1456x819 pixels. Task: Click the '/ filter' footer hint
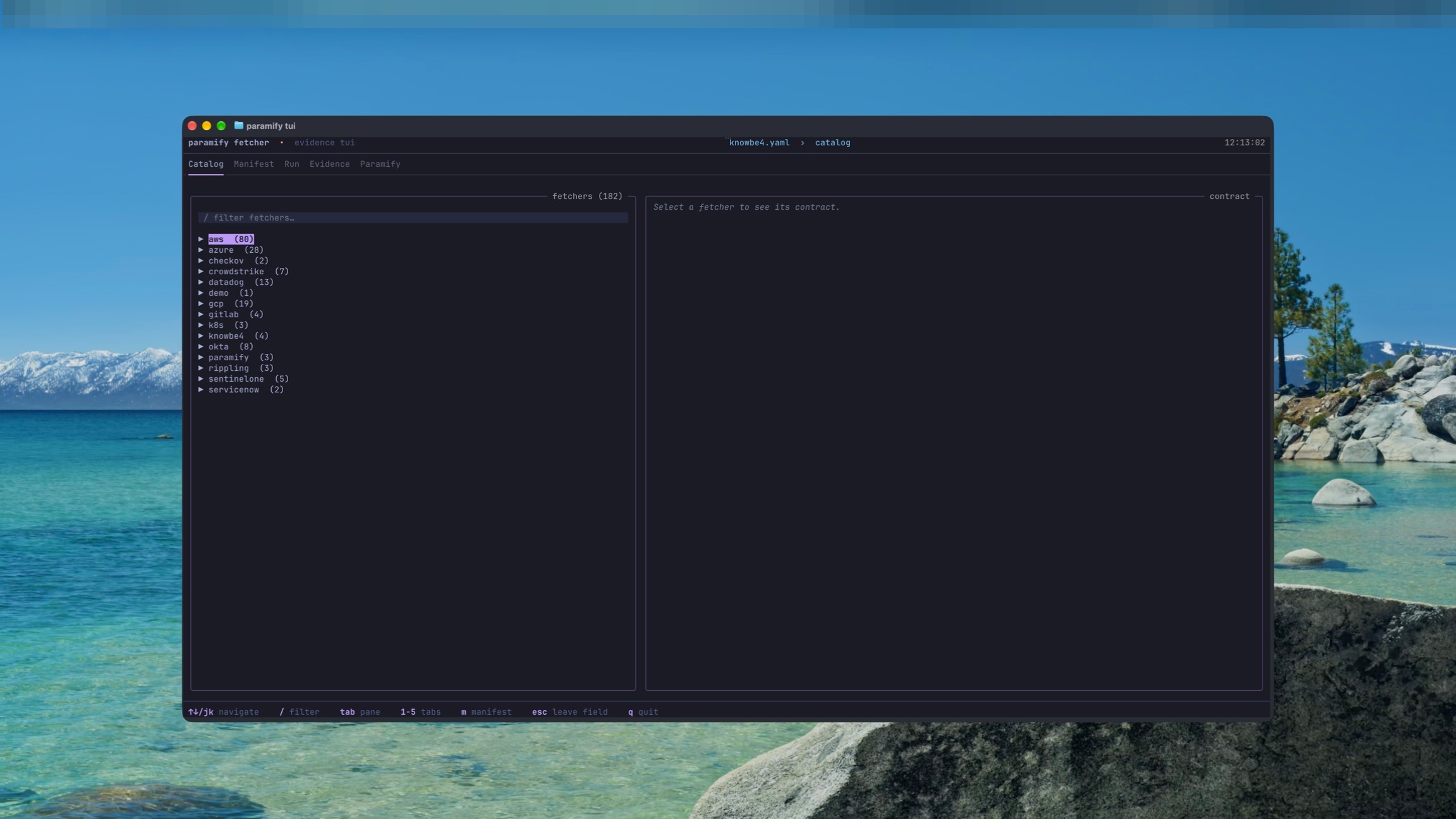pyautogui.click(x=299, y=712)
